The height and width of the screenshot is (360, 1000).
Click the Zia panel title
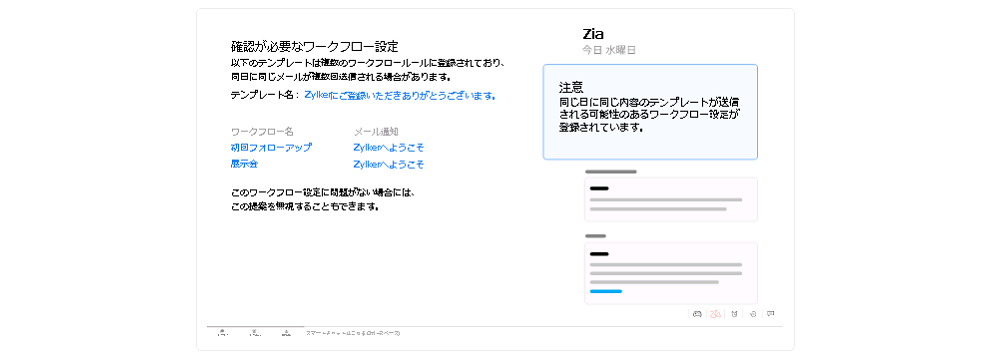click(x=593, y=34)
